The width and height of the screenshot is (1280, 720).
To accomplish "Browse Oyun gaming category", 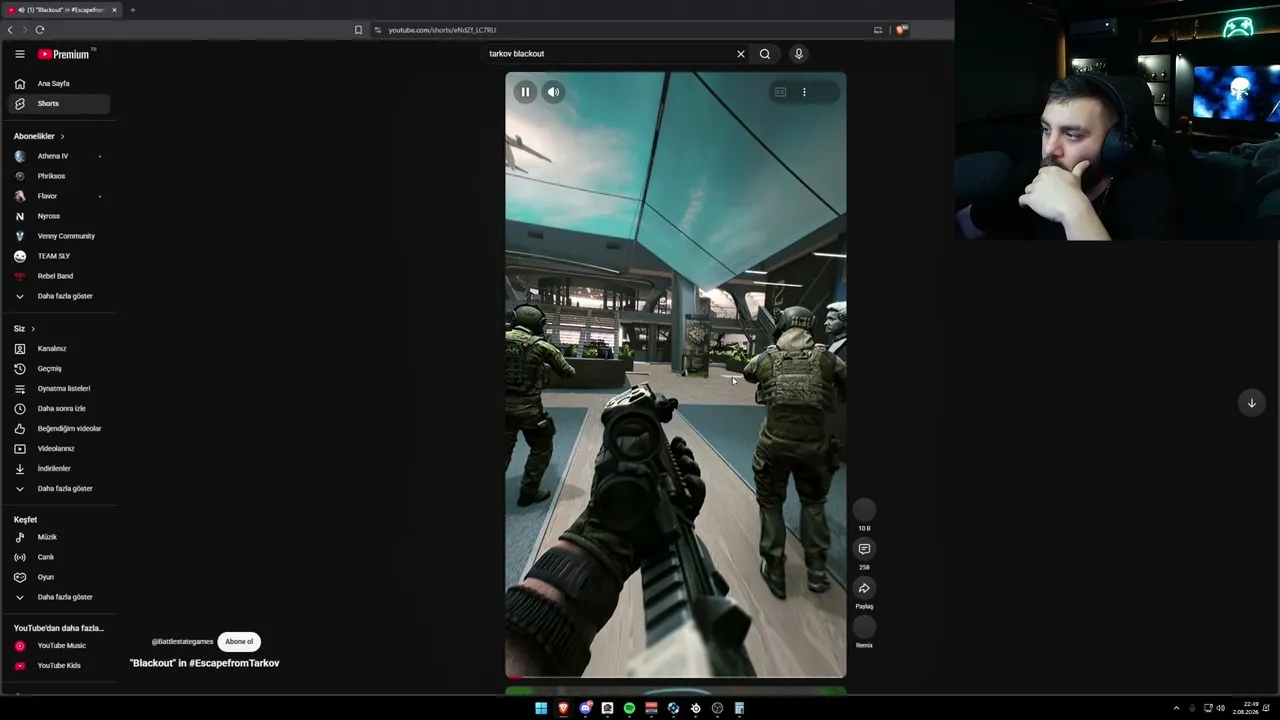I will 60,577.
